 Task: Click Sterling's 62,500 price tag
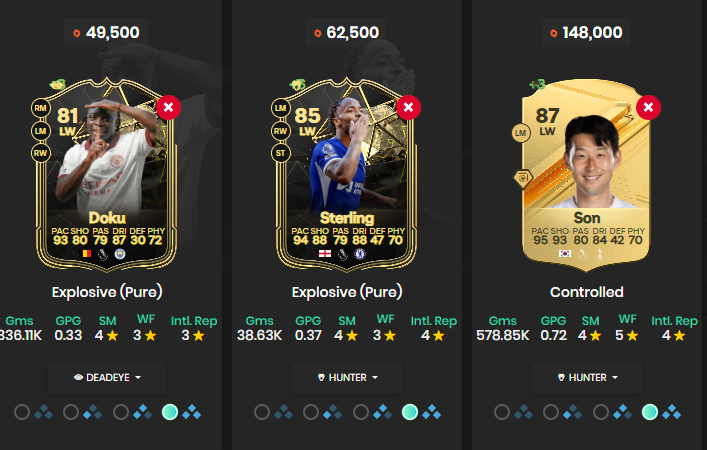coord(346,32)
